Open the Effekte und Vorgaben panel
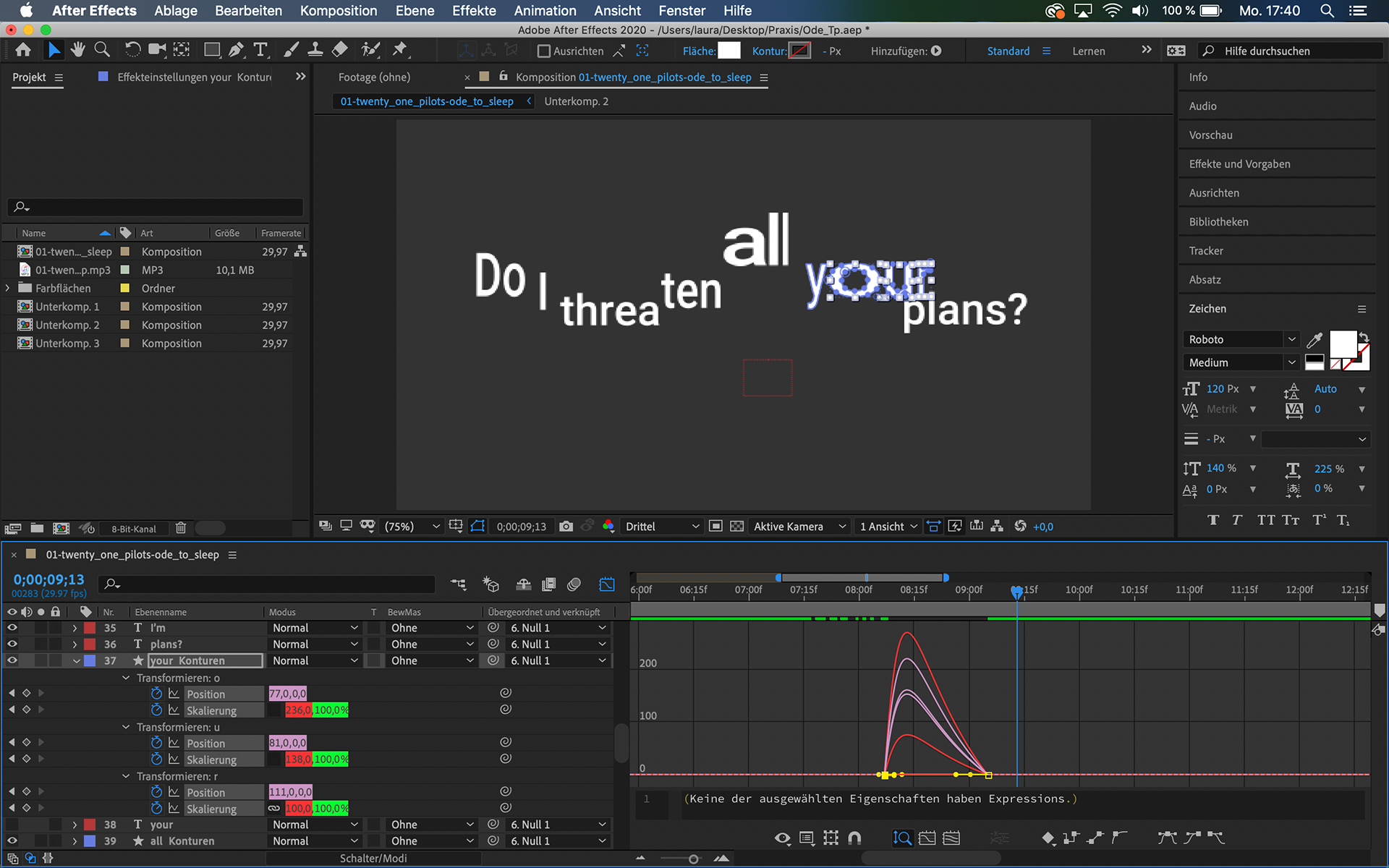1389x868 pixels. [1239, 164]
